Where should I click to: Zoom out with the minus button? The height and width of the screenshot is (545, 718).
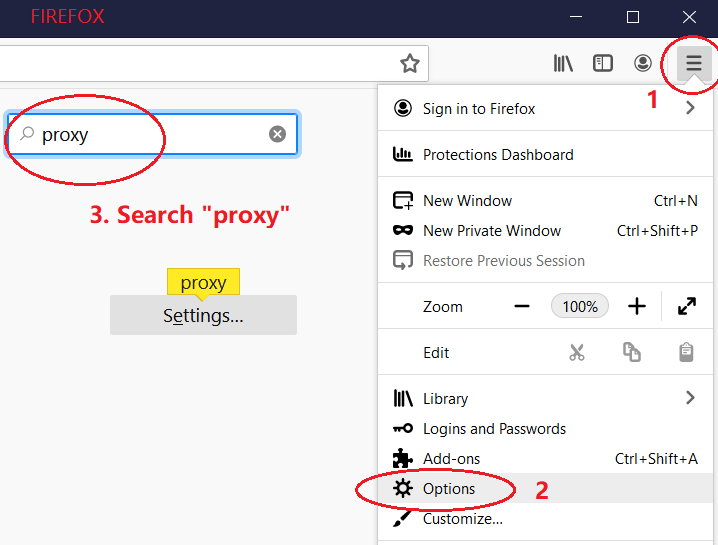coord(522,306)
